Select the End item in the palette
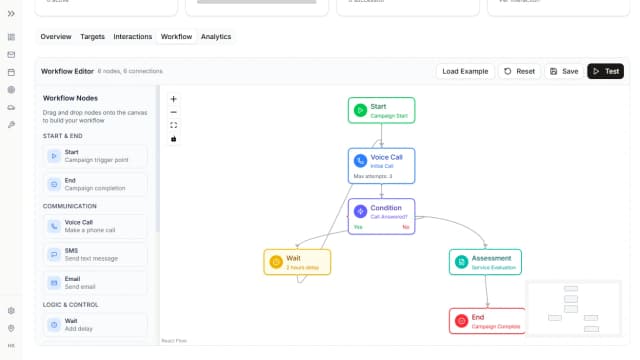Screen dimensions: 640x360 point(95,184)
